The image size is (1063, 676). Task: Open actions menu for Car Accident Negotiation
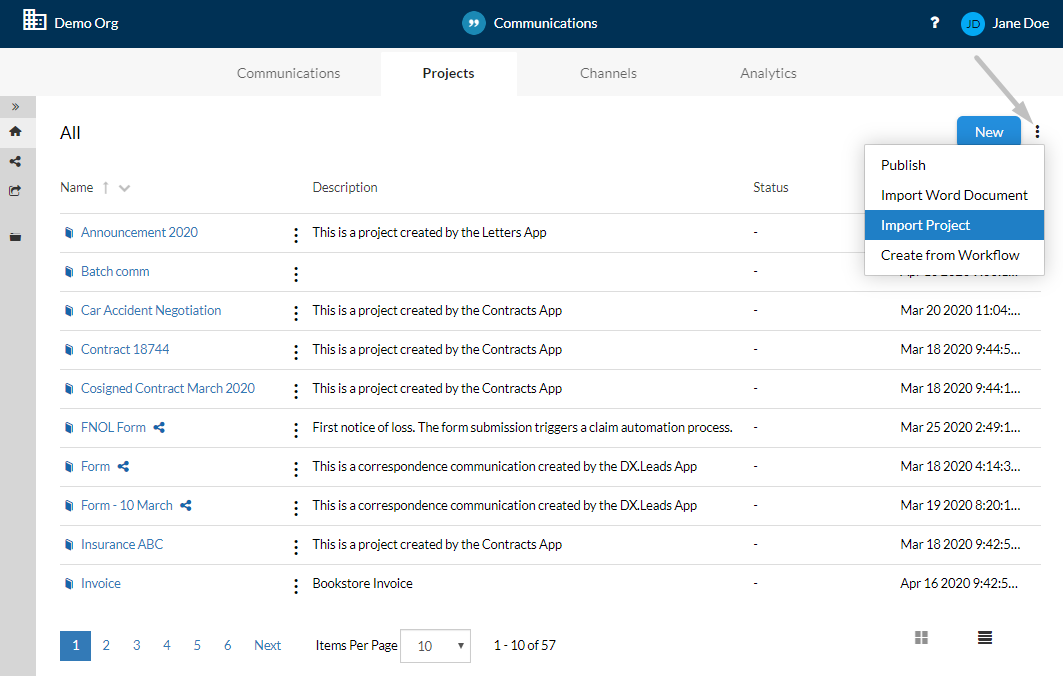coord(296,313)
